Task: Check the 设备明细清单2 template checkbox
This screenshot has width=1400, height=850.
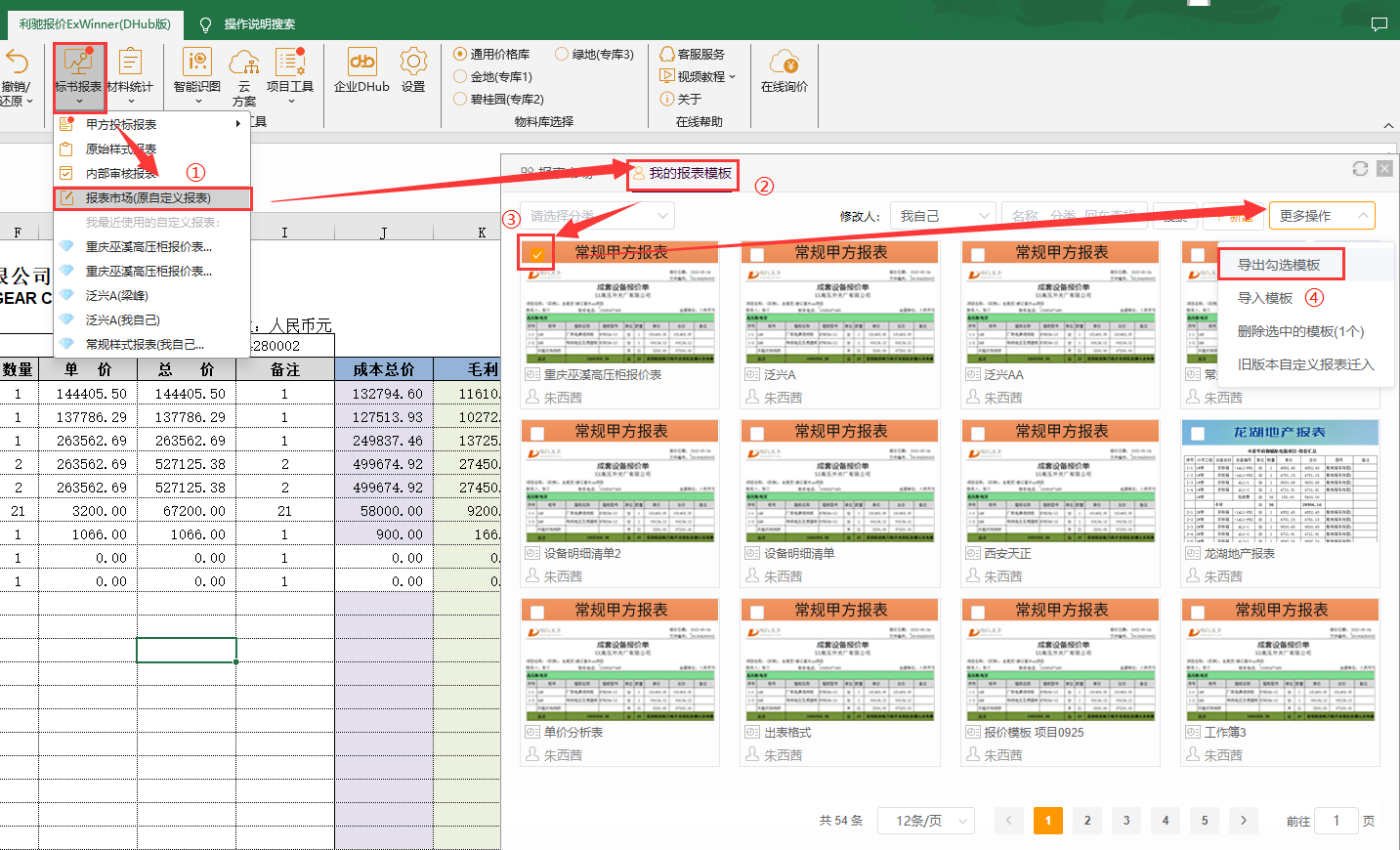Action: [536, 433]
